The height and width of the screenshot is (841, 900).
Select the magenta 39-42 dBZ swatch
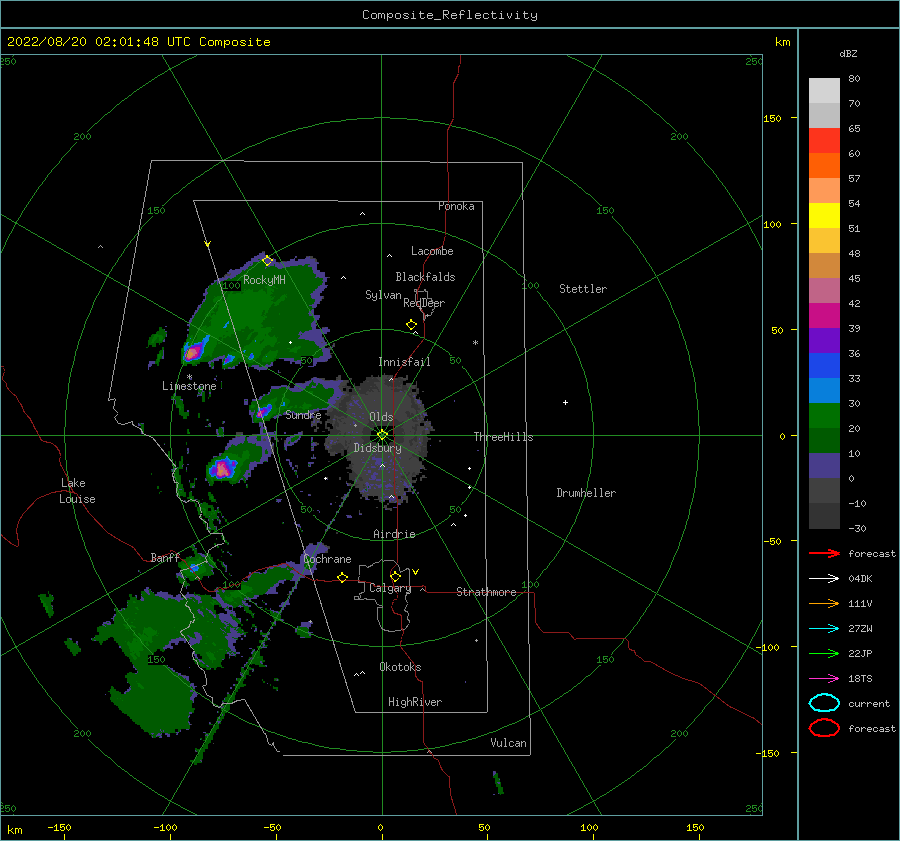click(x=824, y=316)
